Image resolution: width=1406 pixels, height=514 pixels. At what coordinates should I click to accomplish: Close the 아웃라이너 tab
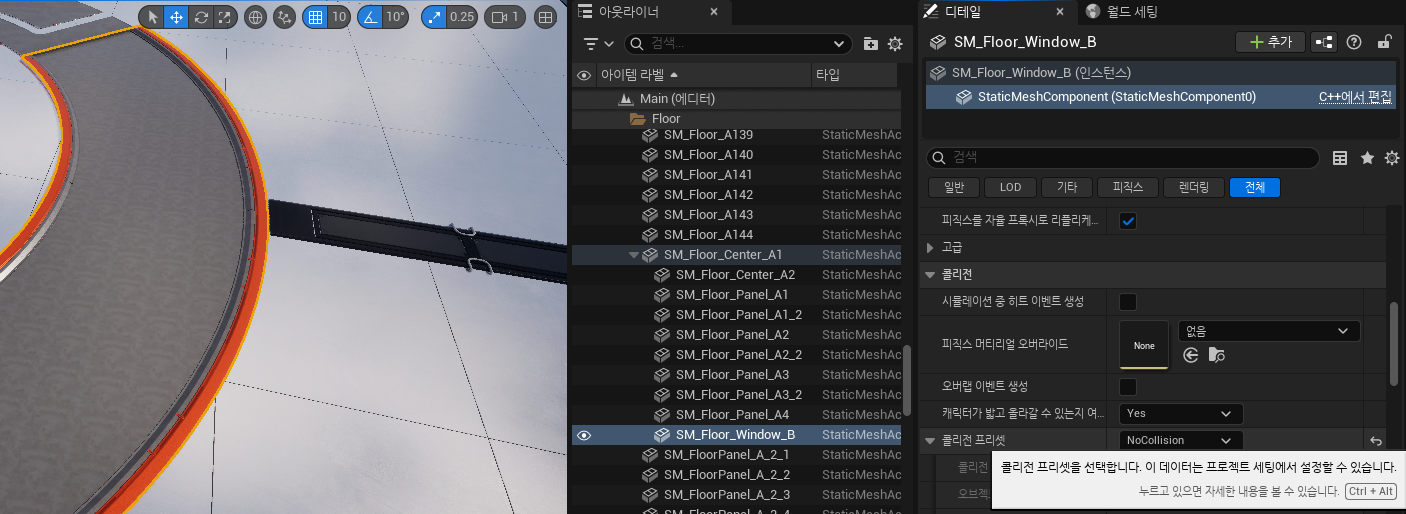713,12
